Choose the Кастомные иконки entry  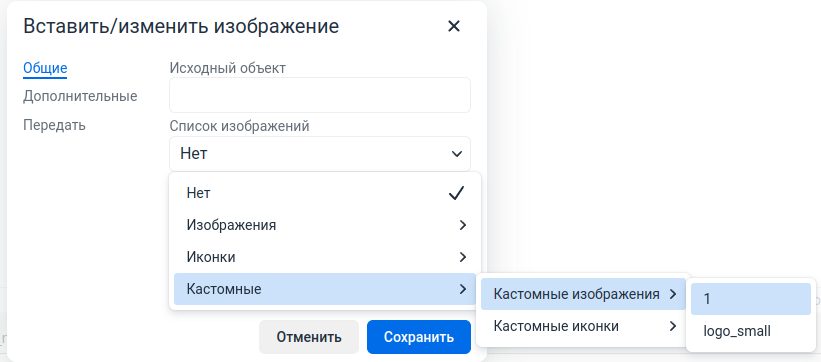pyautogui.click(x=583, y=326)
